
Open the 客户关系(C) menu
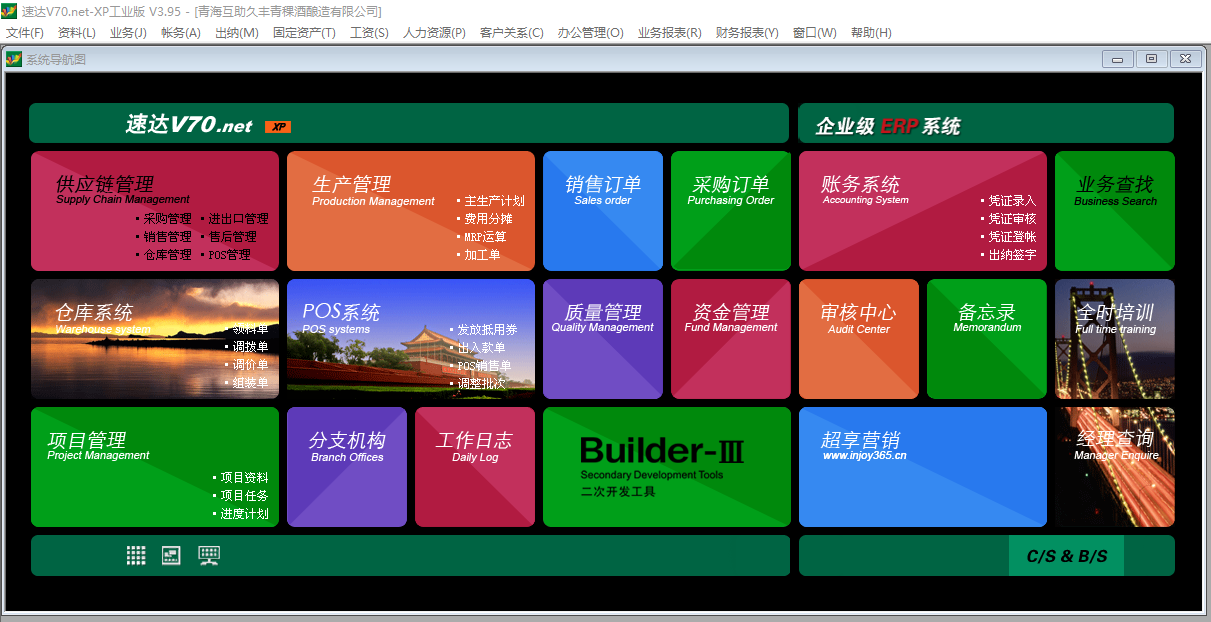click(x=512, y=33)
